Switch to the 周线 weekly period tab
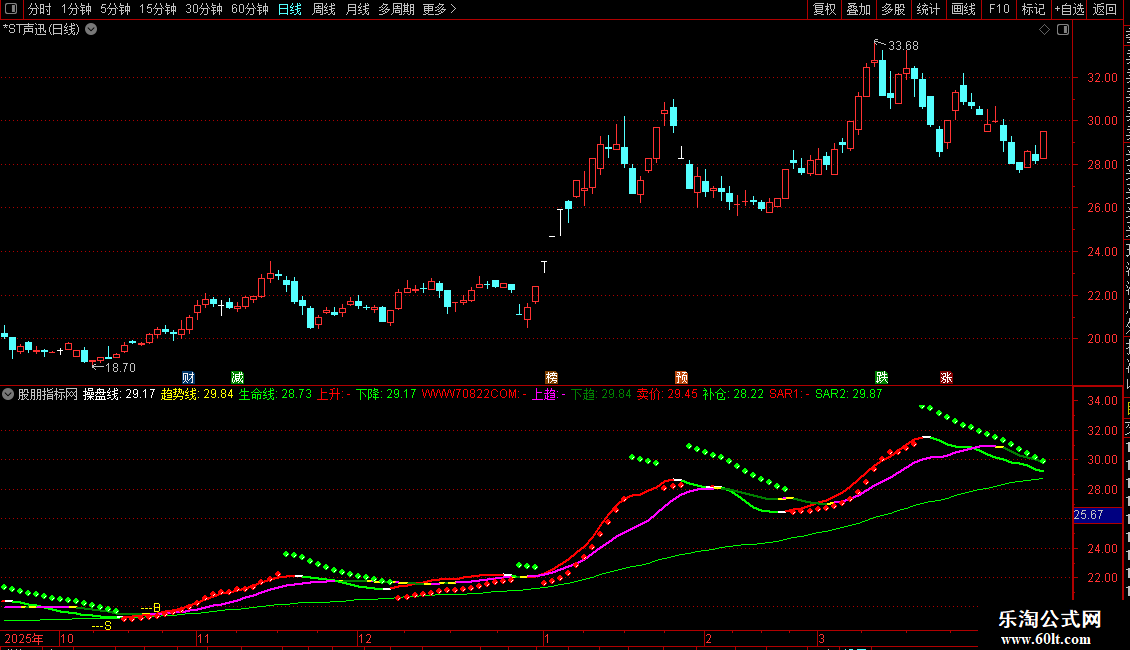The image size is (1130, 650). (x=324, y=9)
